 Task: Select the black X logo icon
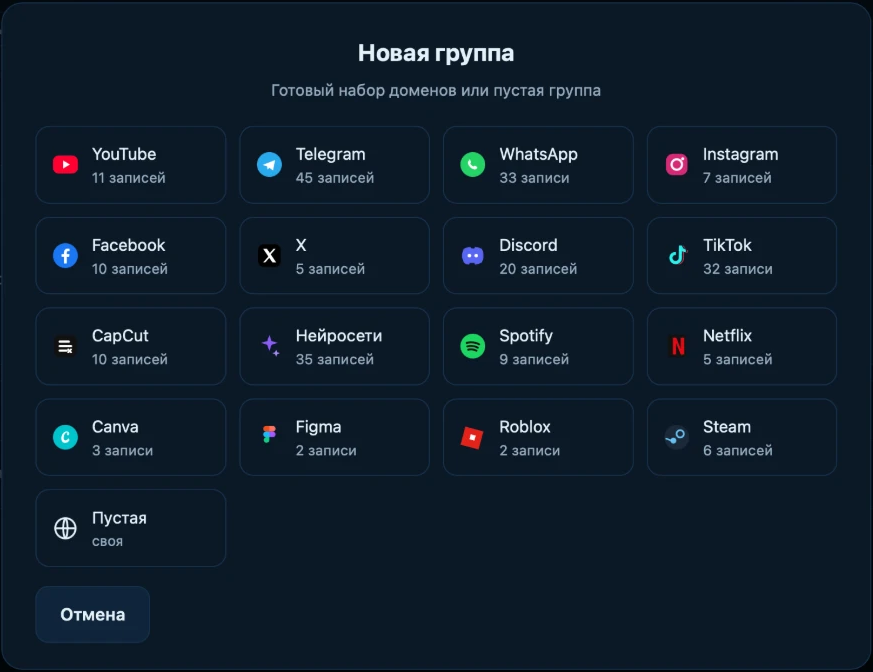(x=269, y=256)
